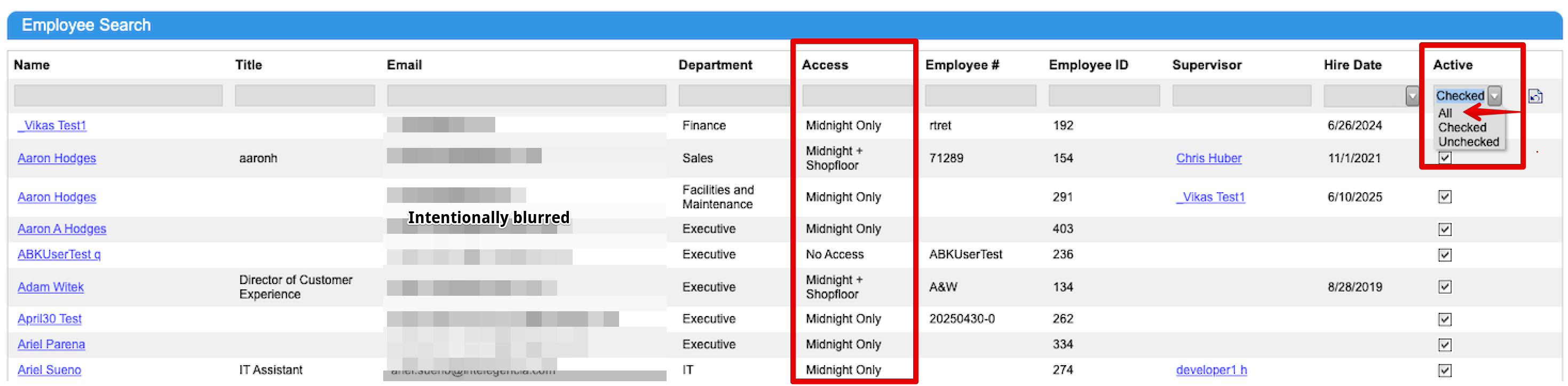The image size is (1568, 386).
Task: Click the aaronh title cell
Action: coord(258,158)
